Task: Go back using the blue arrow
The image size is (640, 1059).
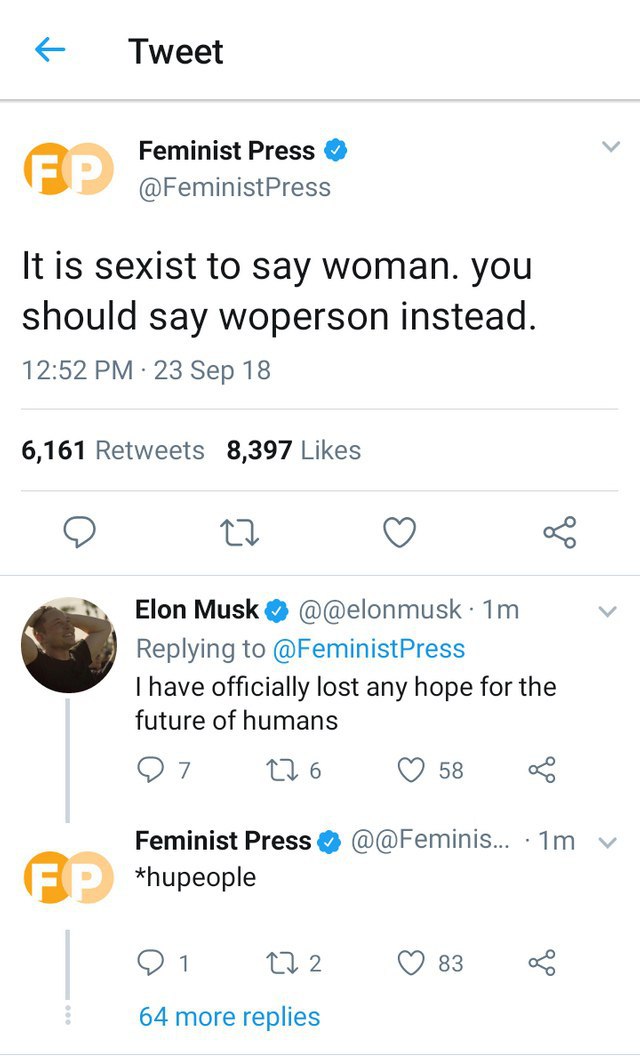Action: 49,49
